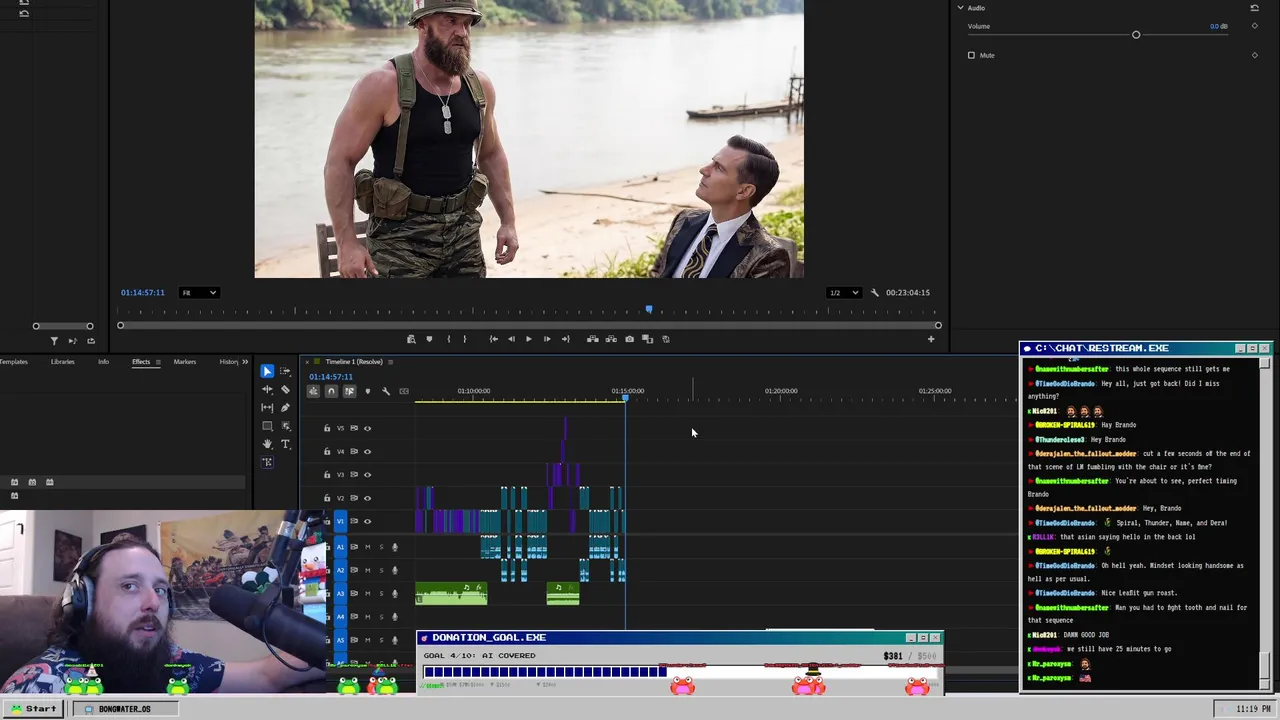Collapse the Audio section chevron
1280x720 pixels.
[960, 8]
